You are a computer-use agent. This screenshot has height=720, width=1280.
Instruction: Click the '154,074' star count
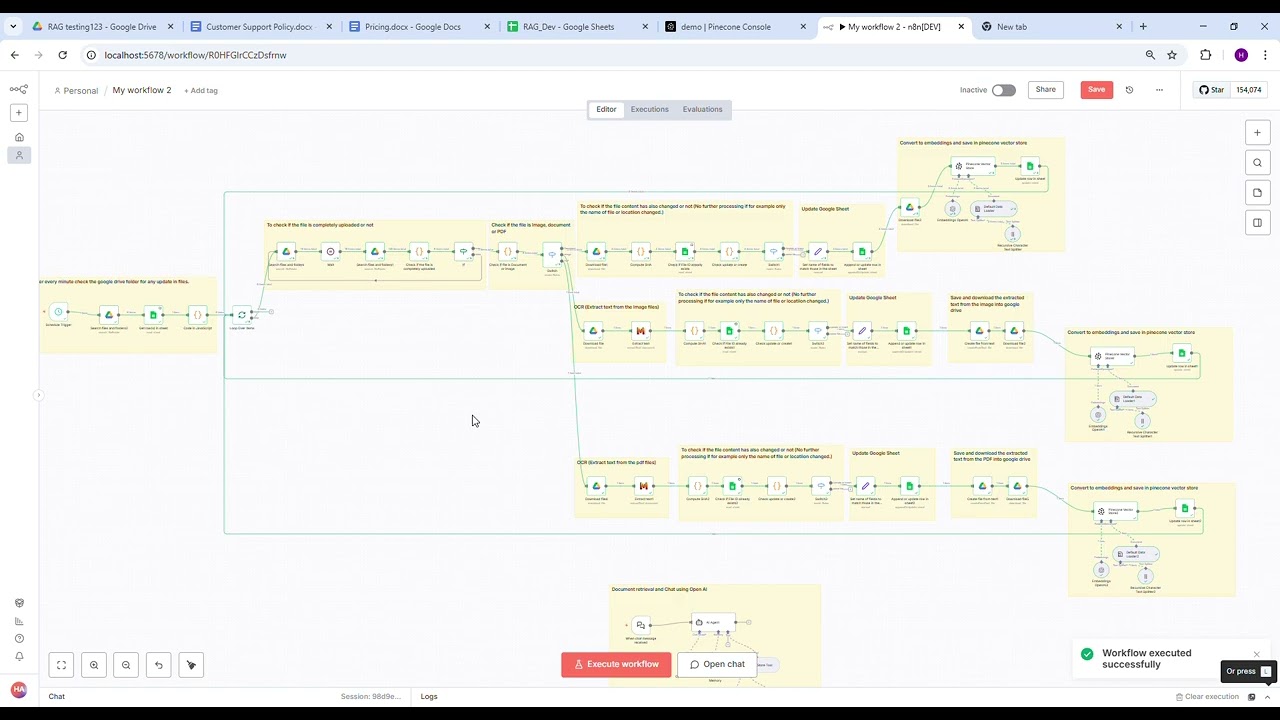coord(1248,90)
